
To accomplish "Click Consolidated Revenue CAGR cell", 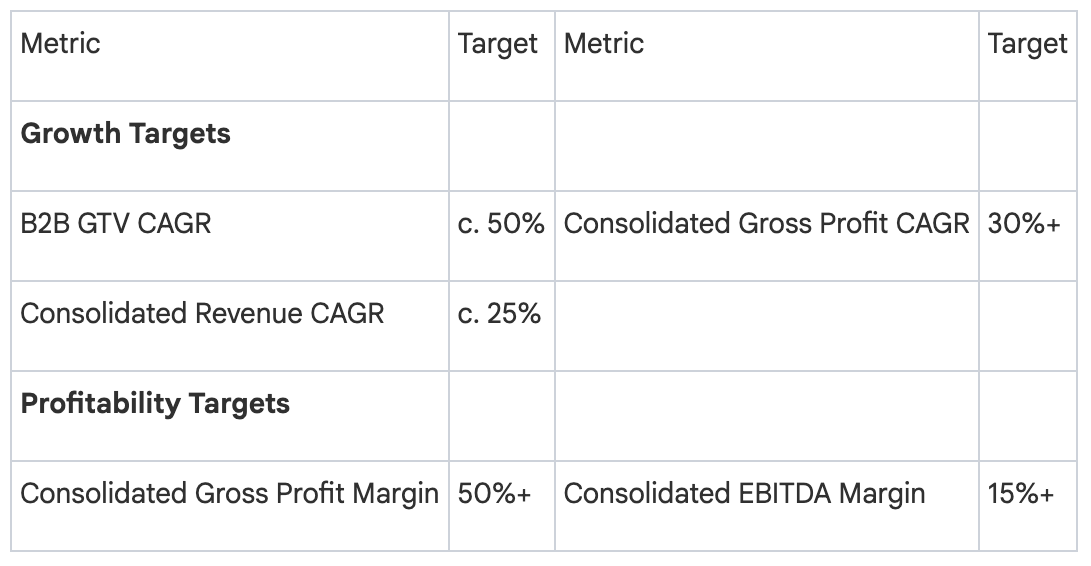I will point(202,314).
